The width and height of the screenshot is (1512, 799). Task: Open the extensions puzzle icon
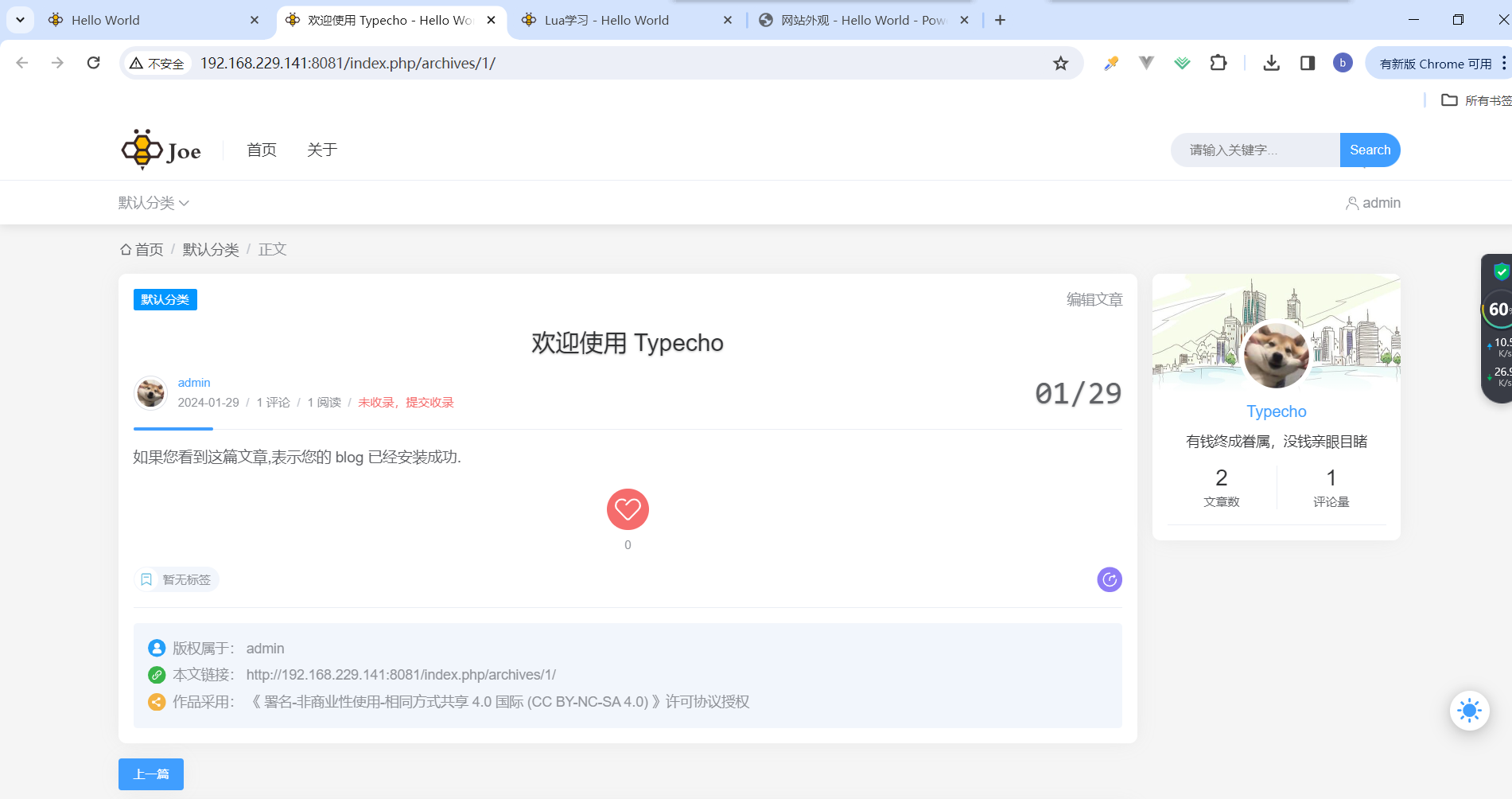(1218, 63)
